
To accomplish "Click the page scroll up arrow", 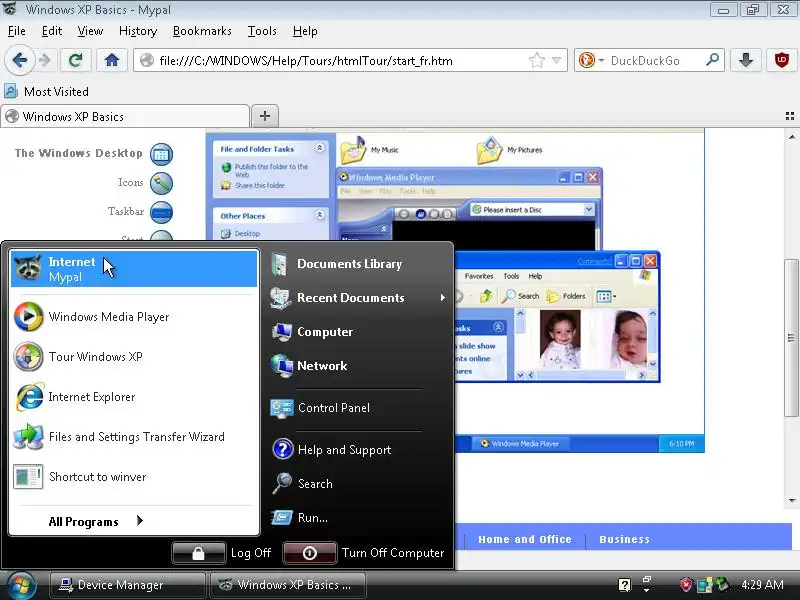I will pyautogui.click(x=791, y=137).
